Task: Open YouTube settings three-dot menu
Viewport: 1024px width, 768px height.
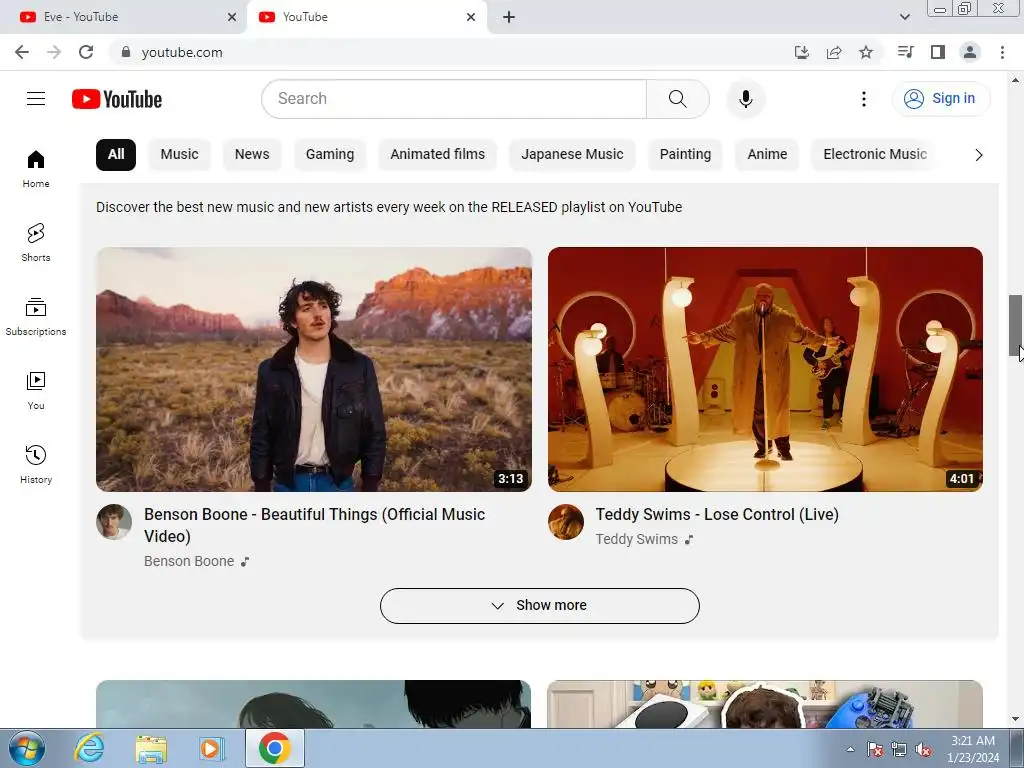Action: tap(863, 99)
